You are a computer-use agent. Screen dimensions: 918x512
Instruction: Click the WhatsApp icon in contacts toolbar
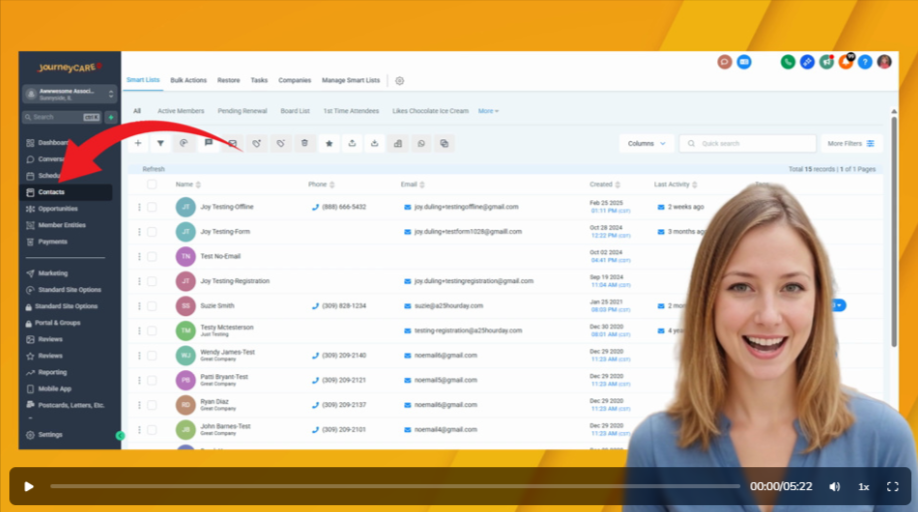click(x=421, y=144)
